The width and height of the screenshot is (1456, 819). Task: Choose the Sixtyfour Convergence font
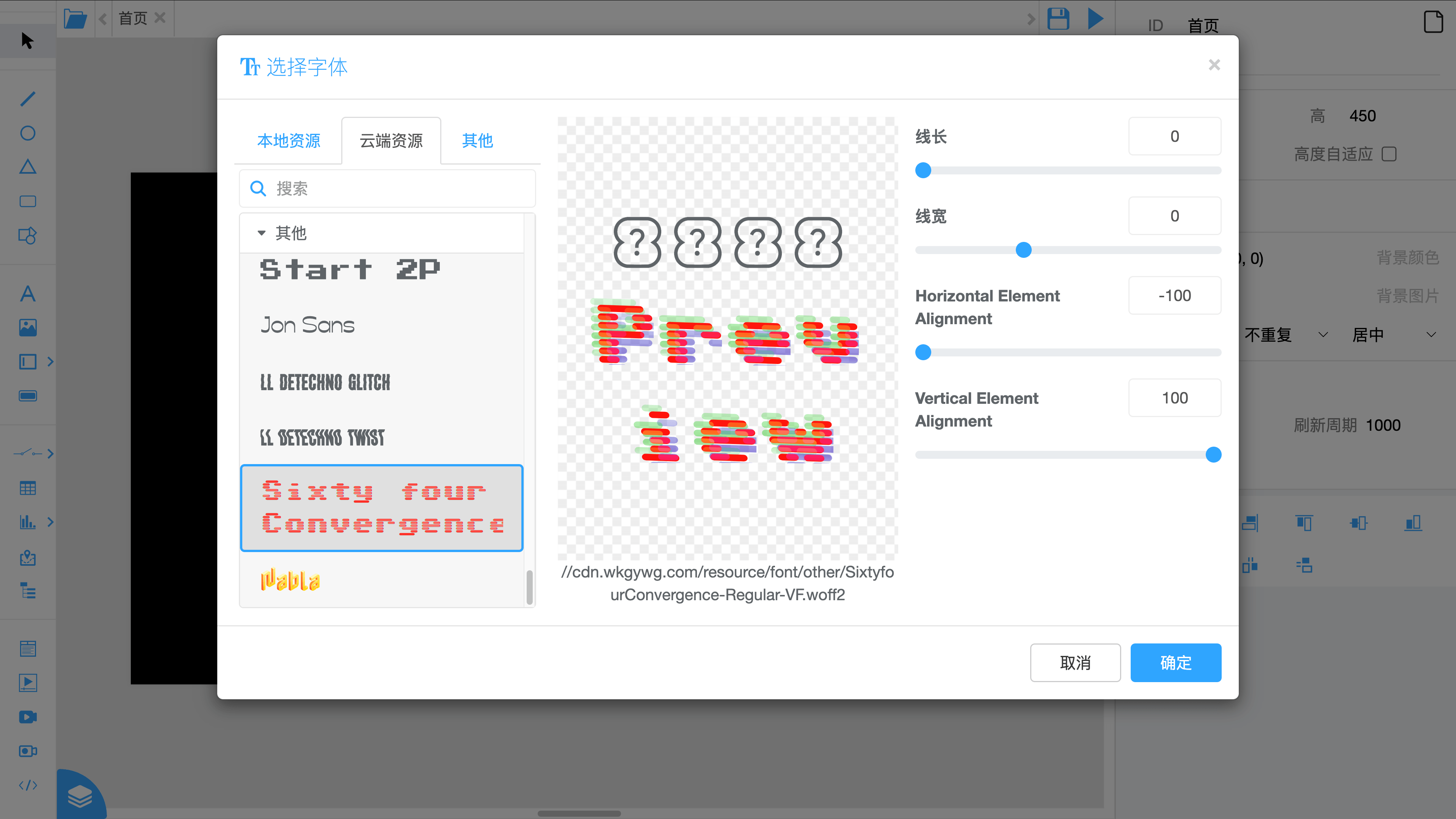pos(381,508)
